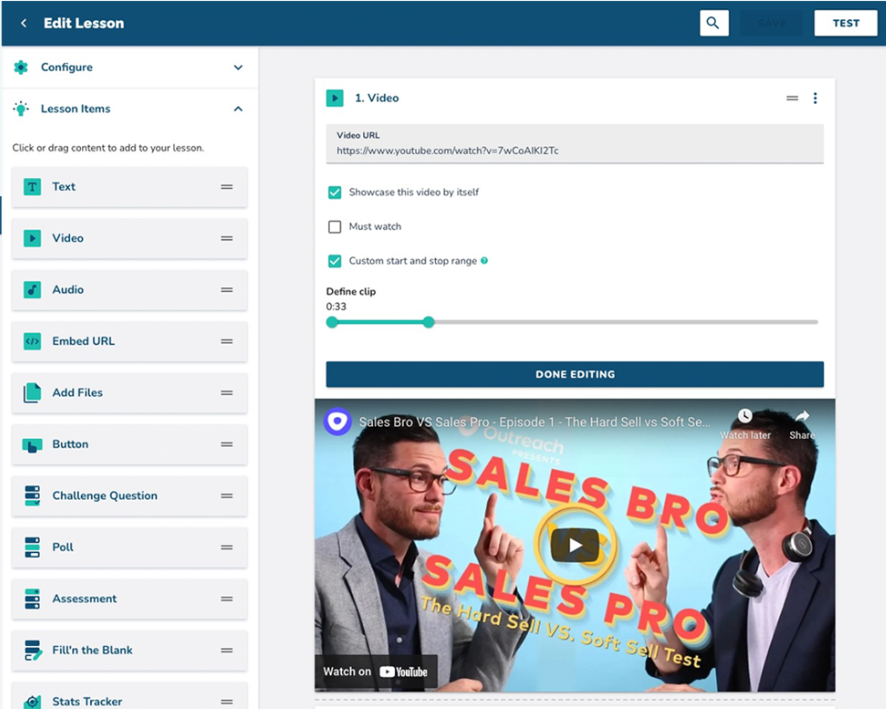Screen dimensions: 886x718
Task: Click drag handle on Embed URL row
Action: (x=227, y=341)
